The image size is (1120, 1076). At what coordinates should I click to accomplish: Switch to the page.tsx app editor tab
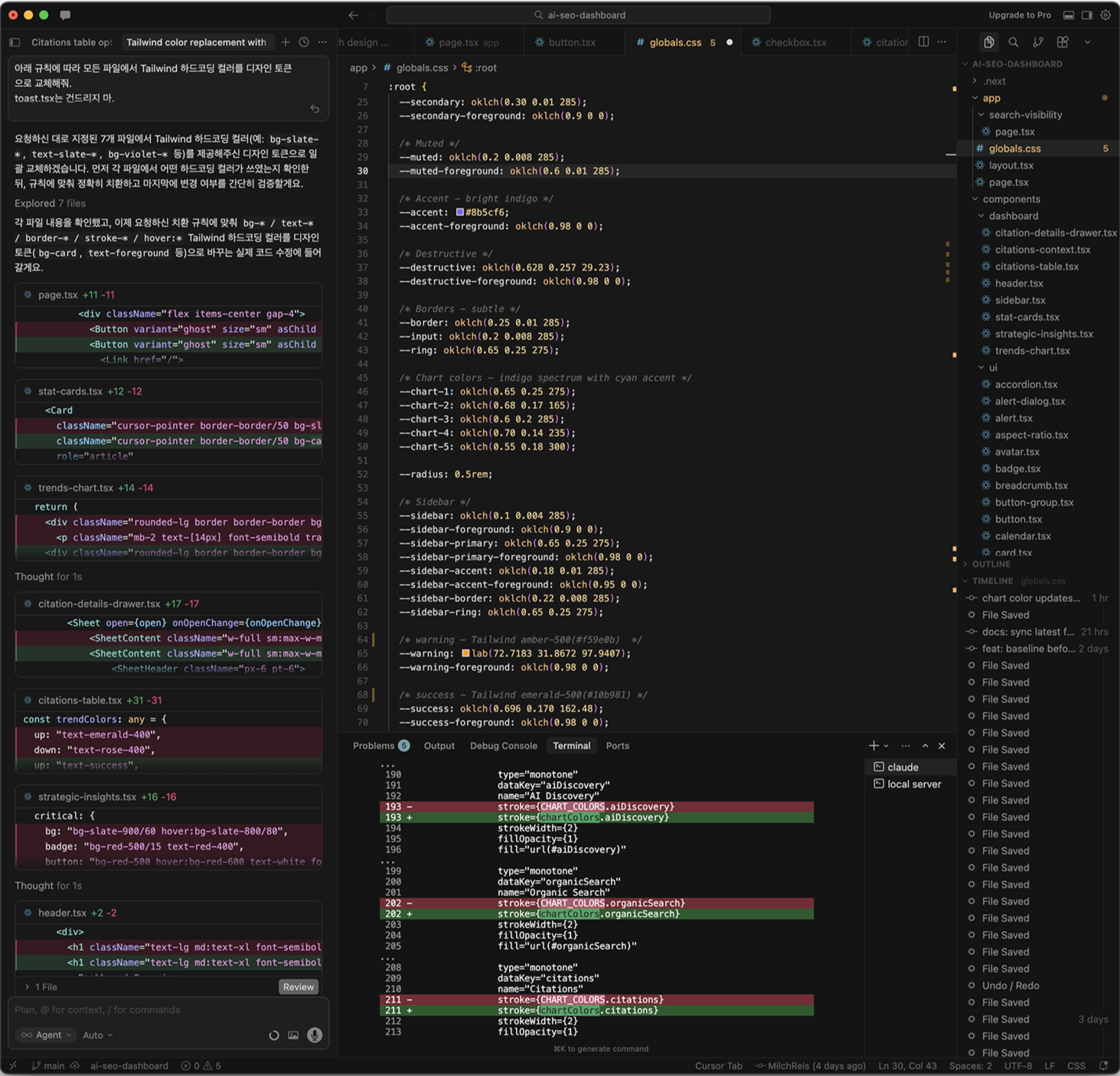click(469, 42)
